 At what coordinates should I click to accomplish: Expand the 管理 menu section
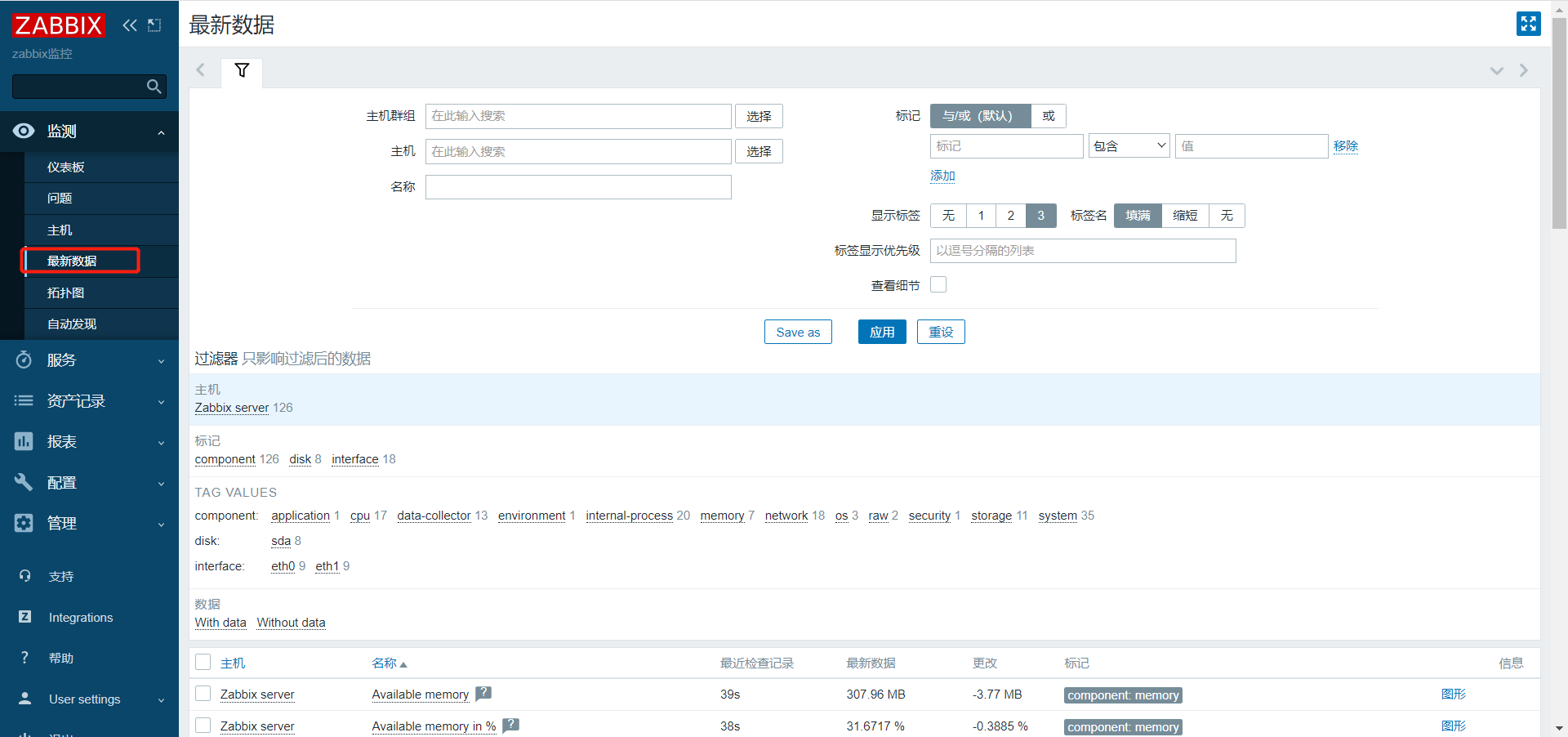pyautogui.click(x=161, y=525)
